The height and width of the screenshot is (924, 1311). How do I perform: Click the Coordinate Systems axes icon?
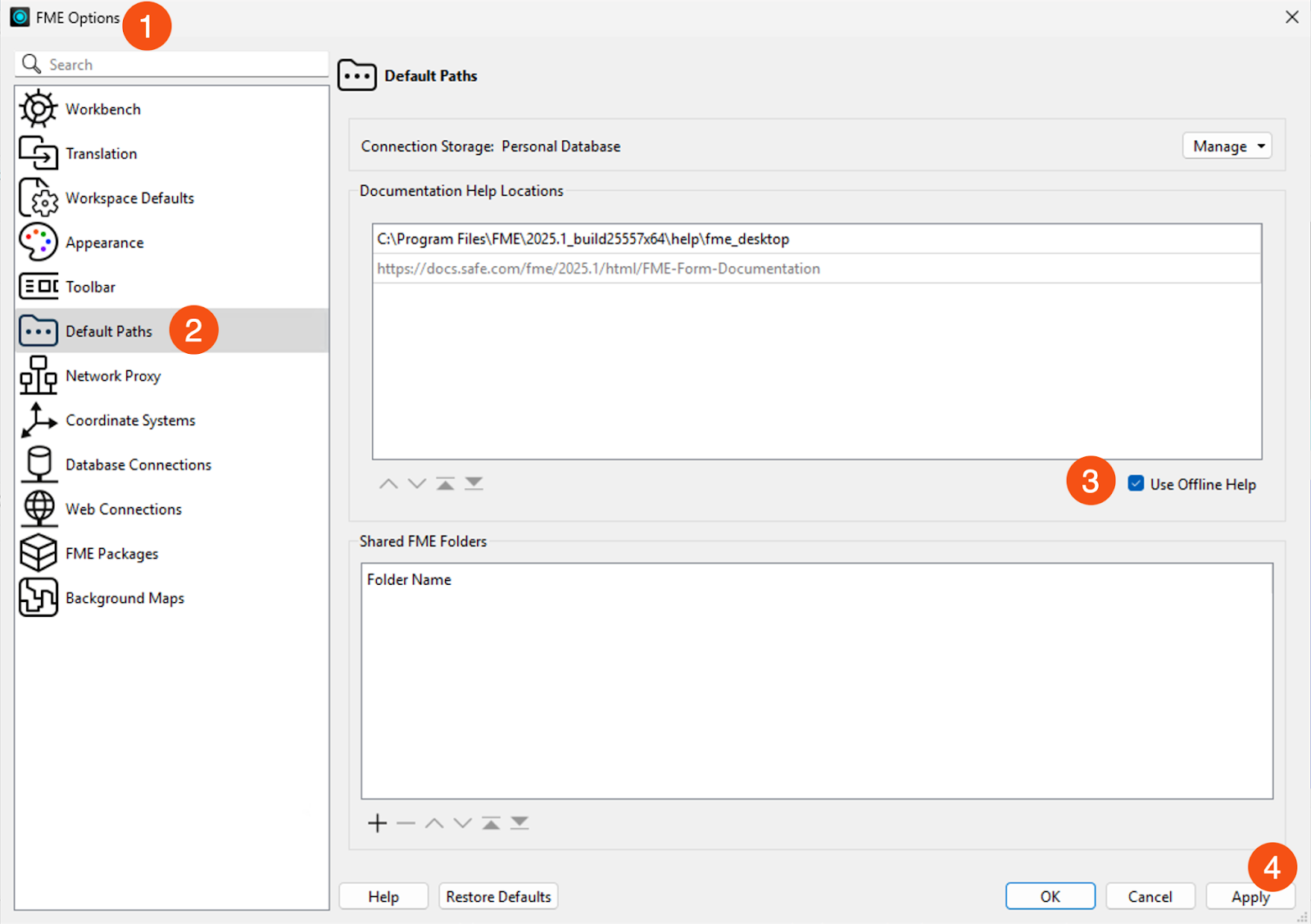[x=39, y=419]
